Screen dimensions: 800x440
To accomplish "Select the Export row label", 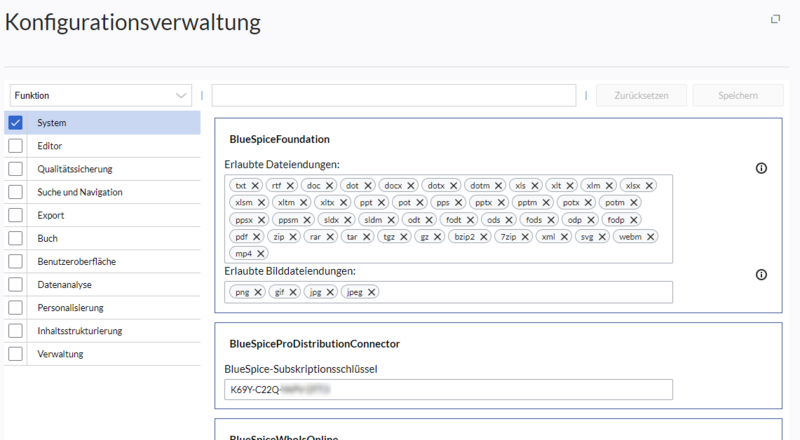I will point(51,215).
